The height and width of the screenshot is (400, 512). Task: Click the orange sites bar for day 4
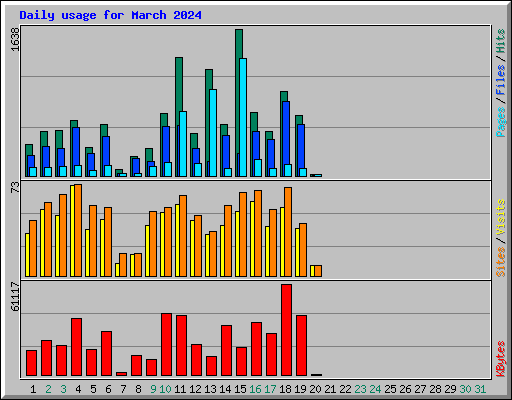tap(78, 230)
